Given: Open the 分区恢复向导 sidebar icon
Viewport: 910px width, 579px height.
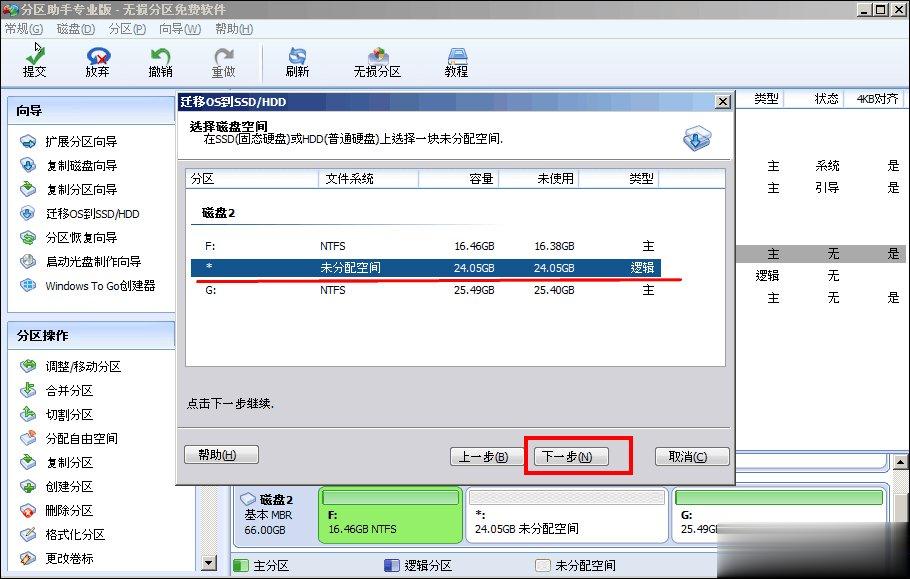Looking at the screenshot, I should [28, 237].
